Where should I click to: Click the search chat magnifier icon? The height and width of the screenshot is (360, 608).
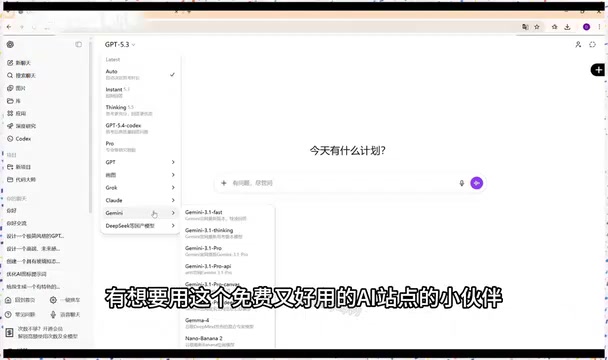pyautogui.click(x=10, y=75)
